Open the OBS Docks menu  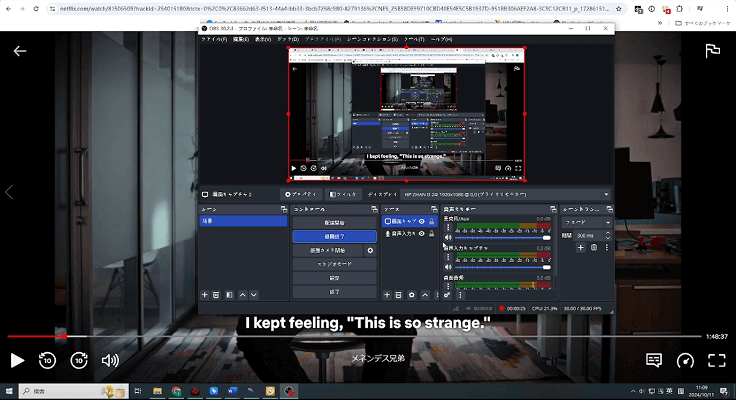(288, 39)
